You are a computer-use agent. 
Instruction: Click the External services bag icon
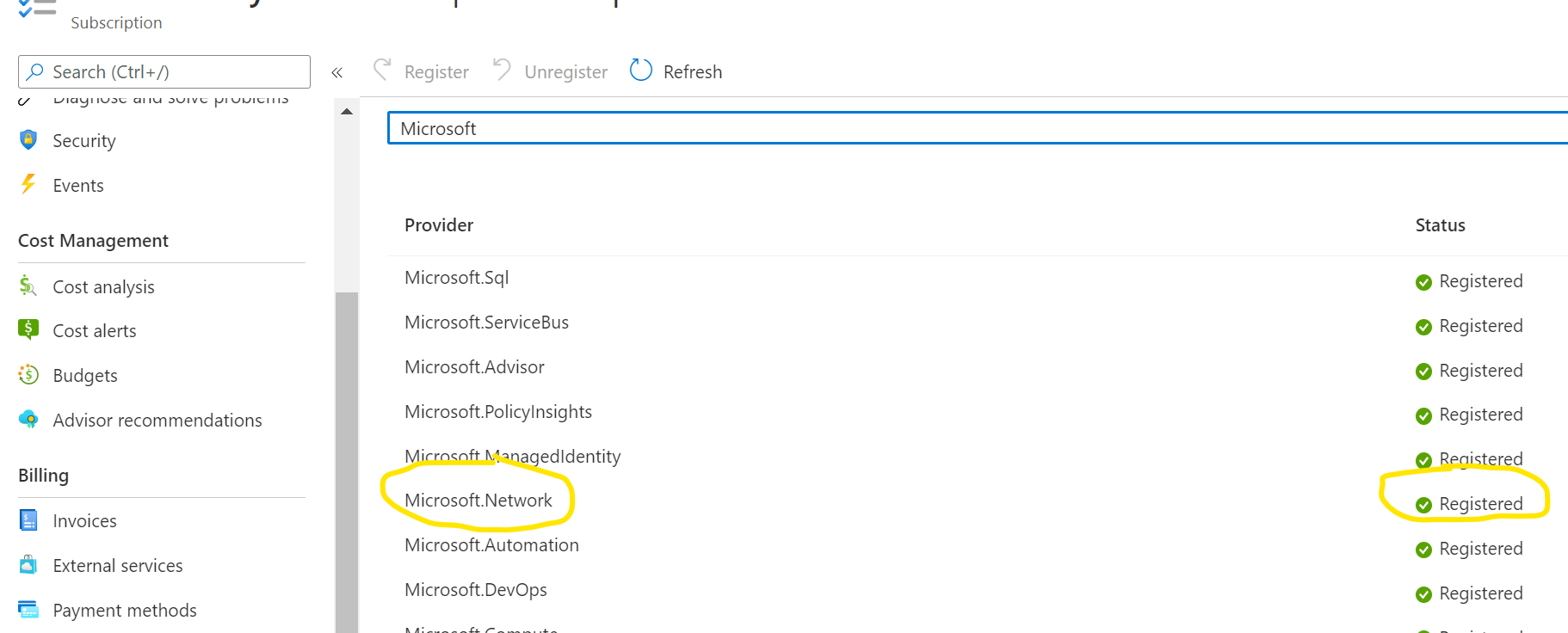(x=28, y=564)
